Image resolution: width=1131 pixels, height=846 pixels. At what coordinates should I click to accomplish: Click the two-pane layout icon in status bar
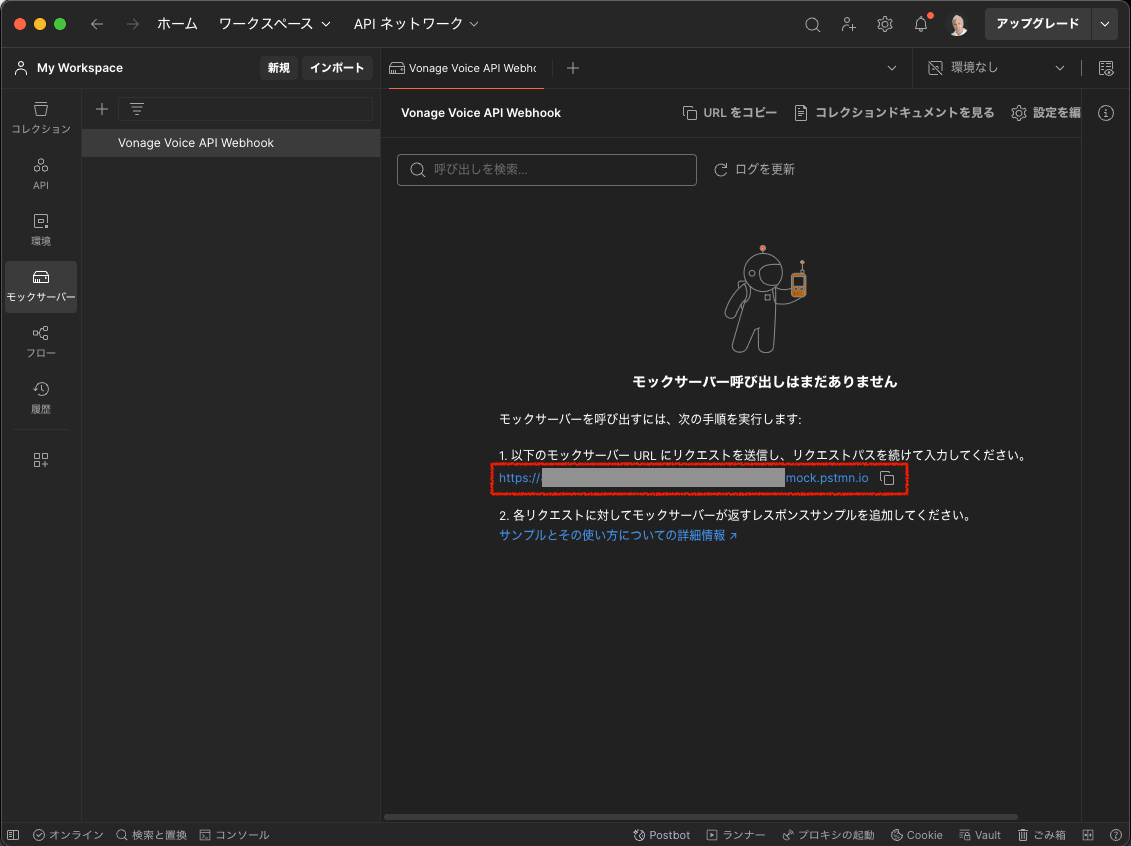(x=1088, y=835)
